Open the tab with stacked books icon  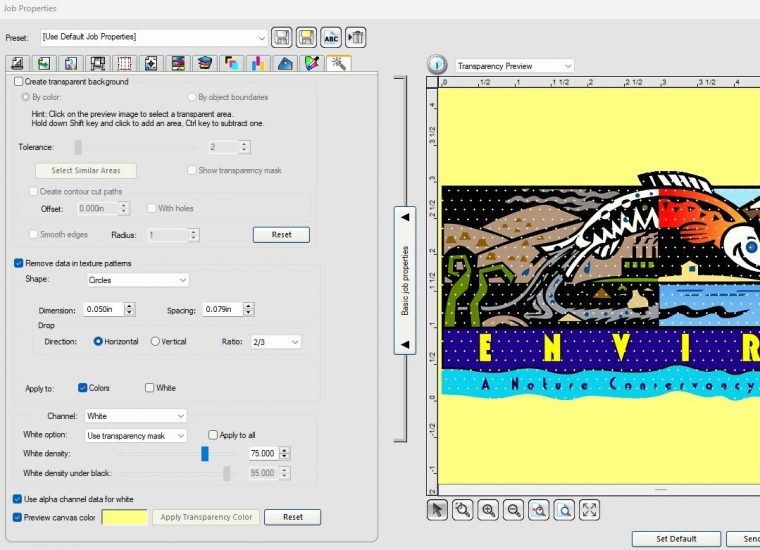click(x=205, y=63)
